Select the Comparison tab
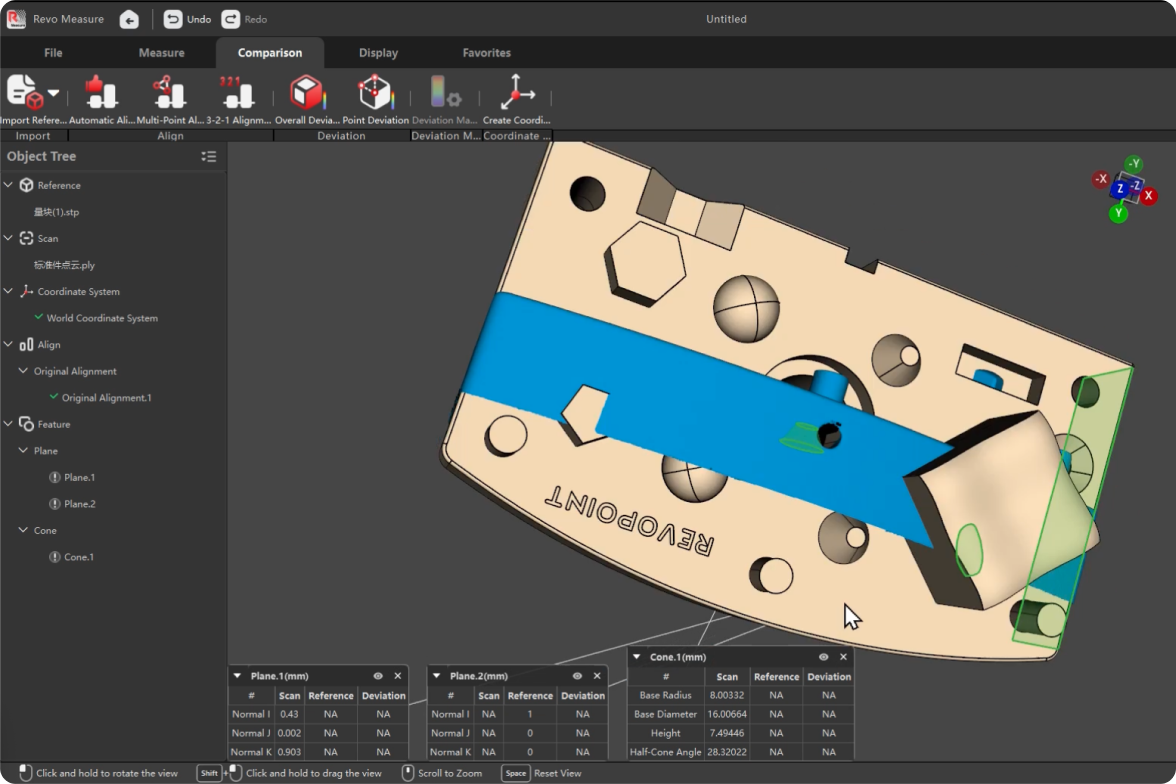This screenshot has height=784, width=1176. (x=270, y=53)
